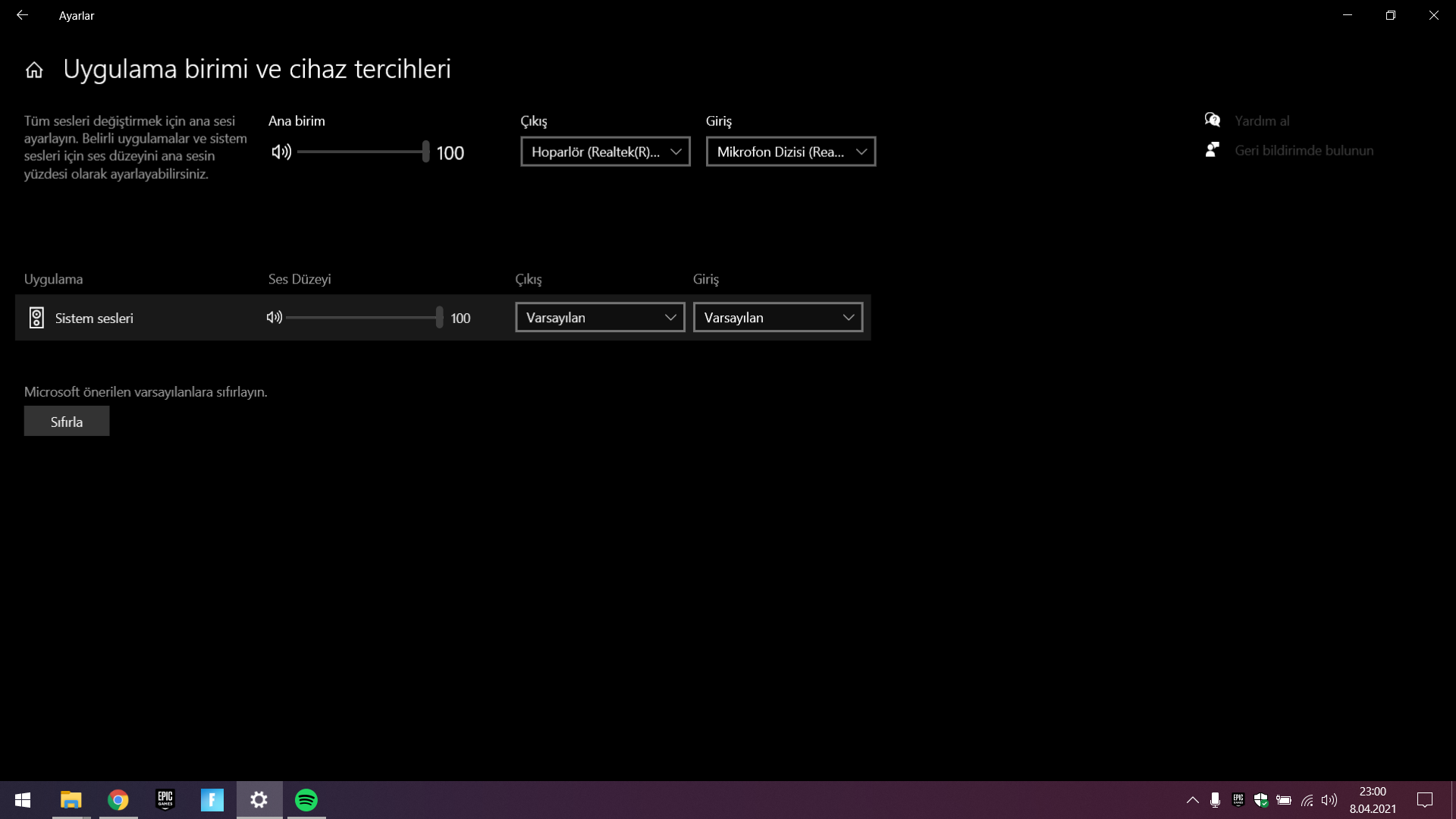Mute the master volume speaker icon
The image size is (1456, 819).
pos(281,152)
